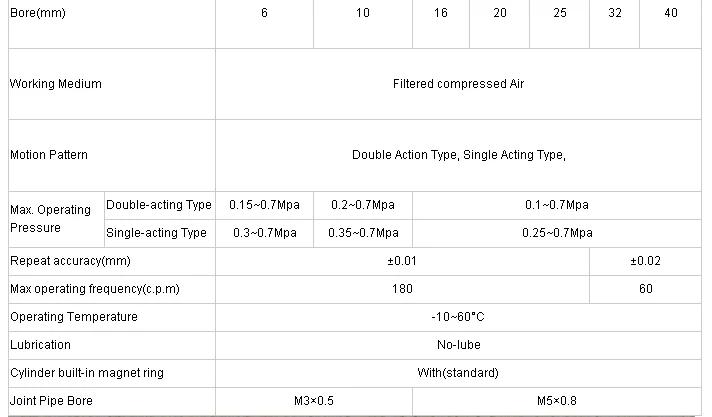The image size is (712, 417).
Task: Click the Filtered compressed Air cell
Action: tap(458, 85)
